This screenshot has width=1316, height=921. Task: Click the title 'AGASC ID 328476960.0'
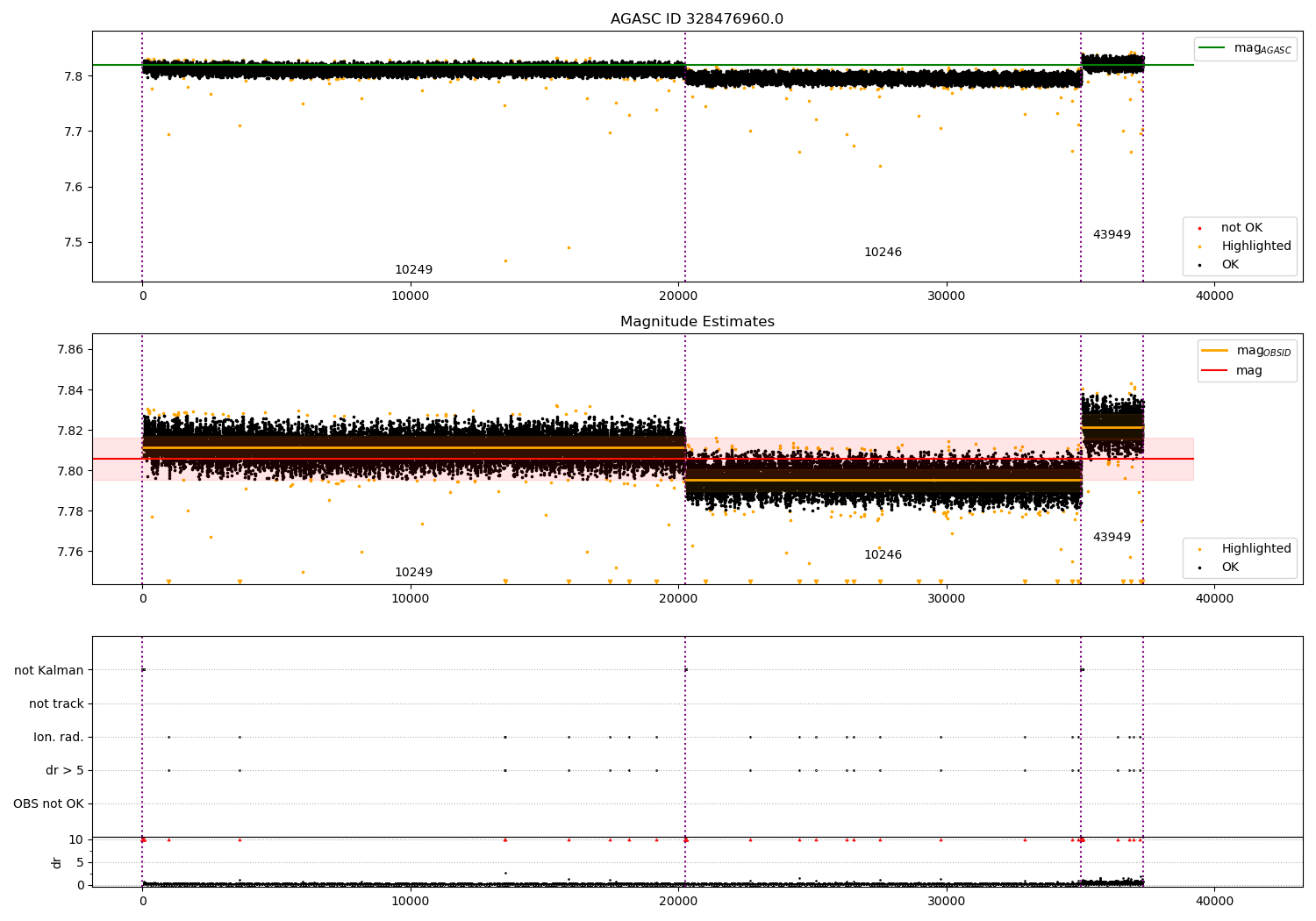pyautogui.click(x=697, y=19)
